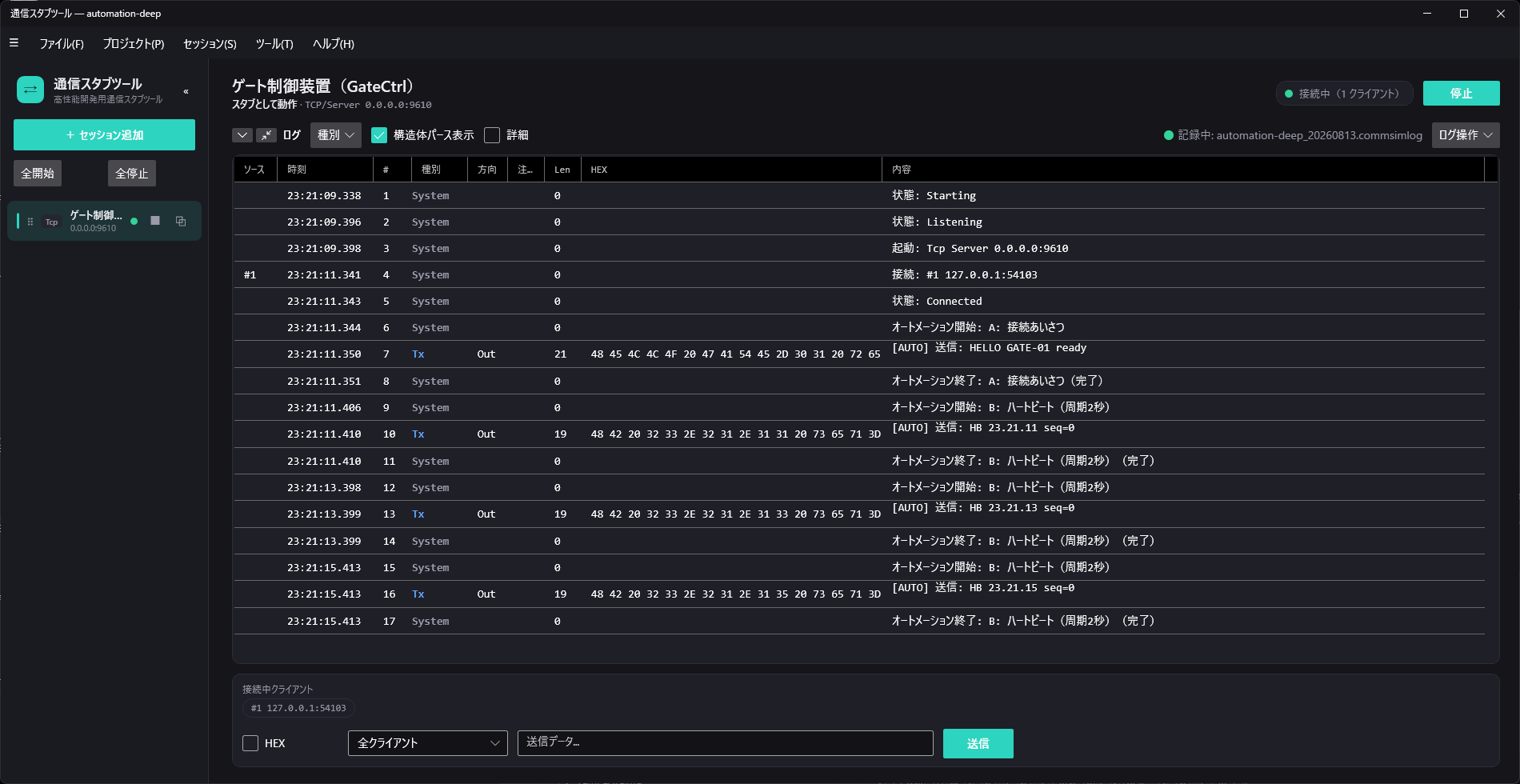Grab the session drag handle dots
Viewport: 1520px width, 784px height.
click(x=30, y=222)
